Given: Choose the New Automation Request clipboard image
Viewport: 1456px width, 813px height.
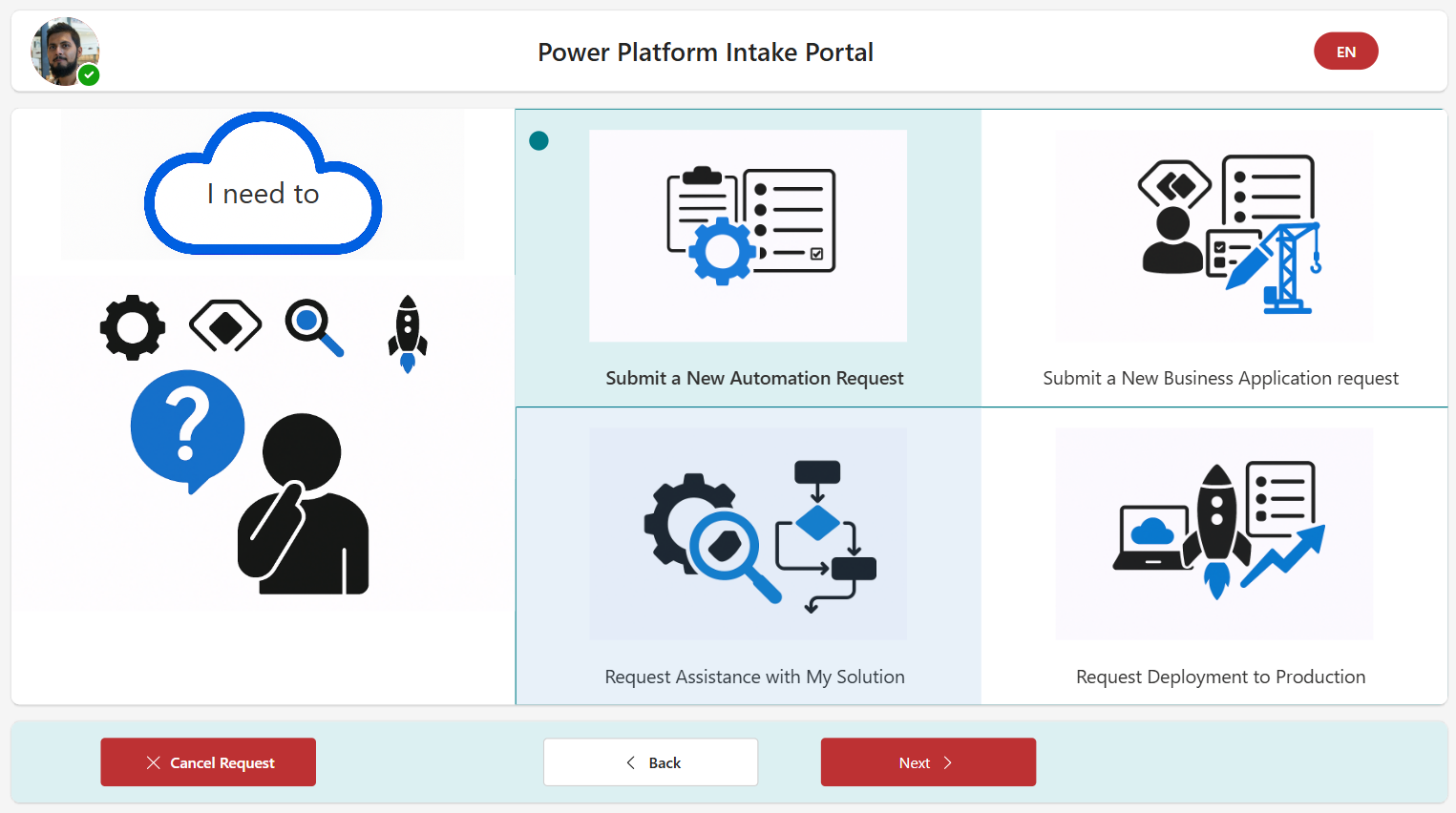Looking at the screenshot, I should [x=748, y=236].
